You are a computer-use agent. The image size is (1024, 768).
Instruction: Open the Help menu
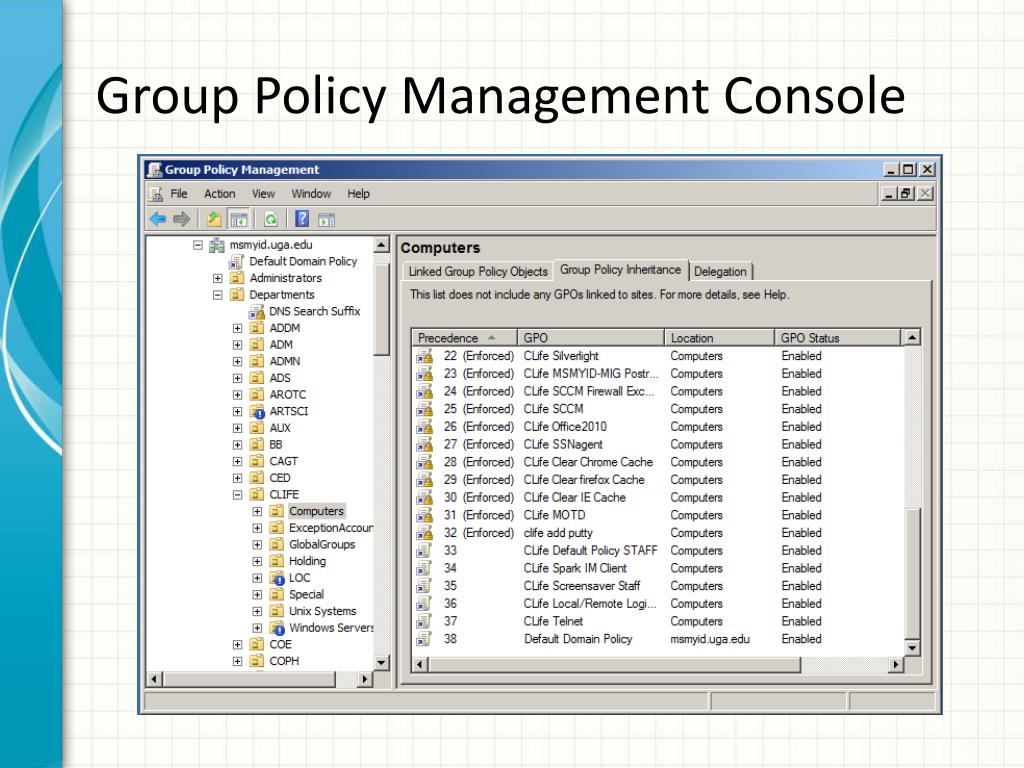[359, 194]
